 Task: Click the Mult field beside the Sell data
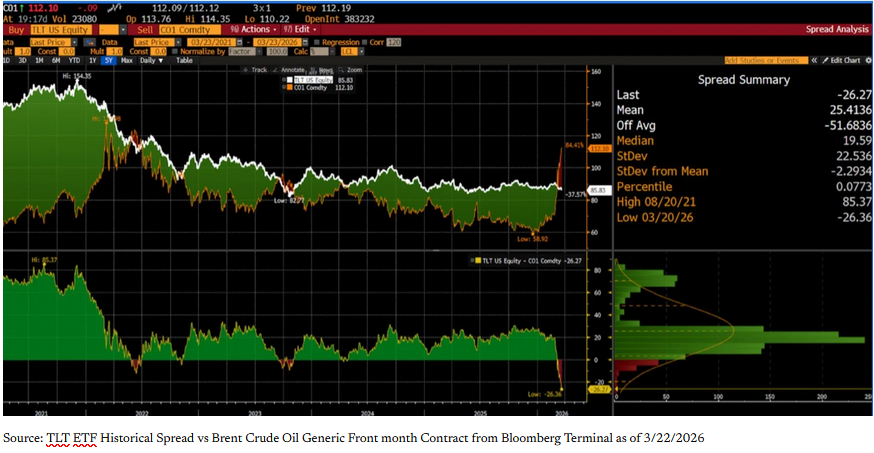(x=114, y=51)
